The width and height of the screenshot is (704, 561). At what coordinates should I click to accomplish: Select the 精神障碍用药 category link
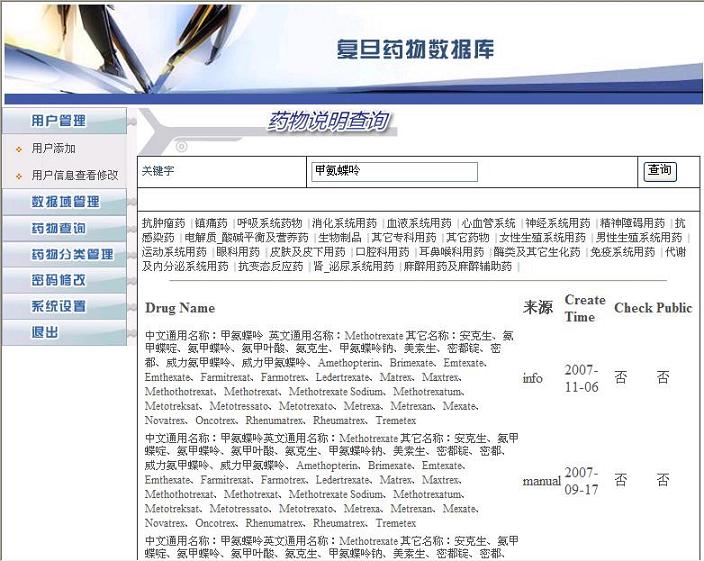632,223
